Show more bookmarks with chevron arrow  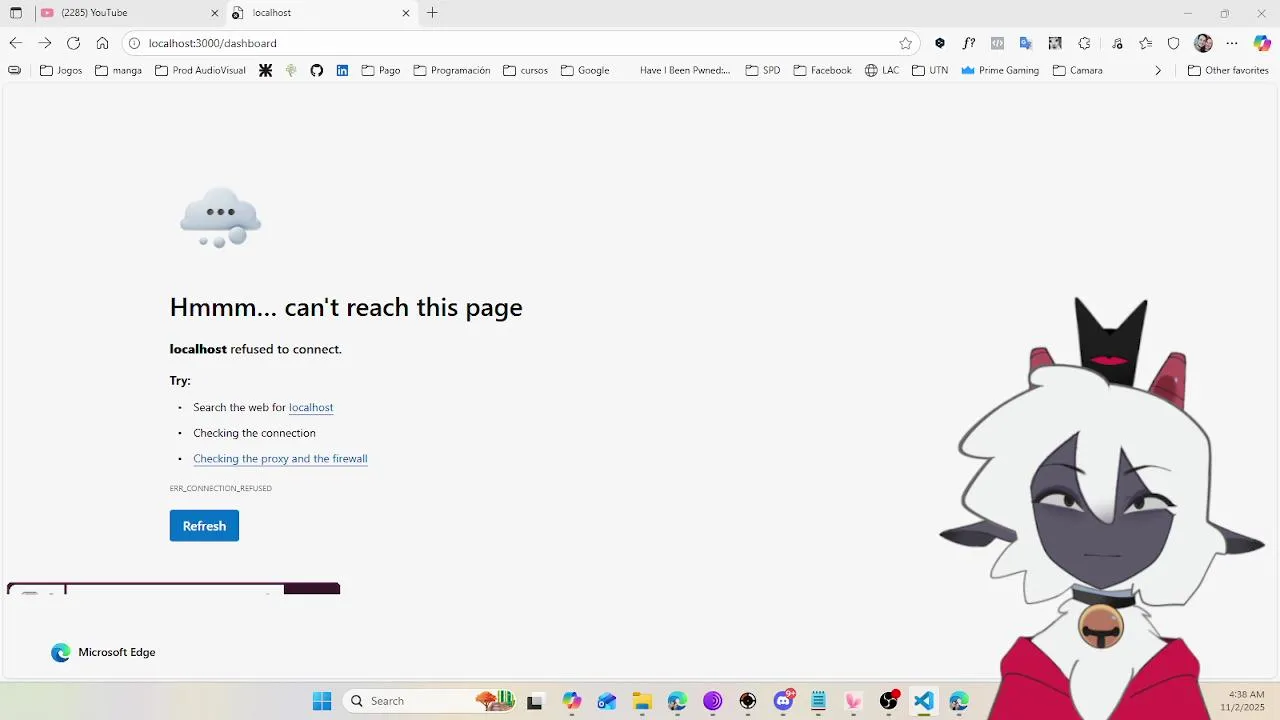pos(1158,70)
